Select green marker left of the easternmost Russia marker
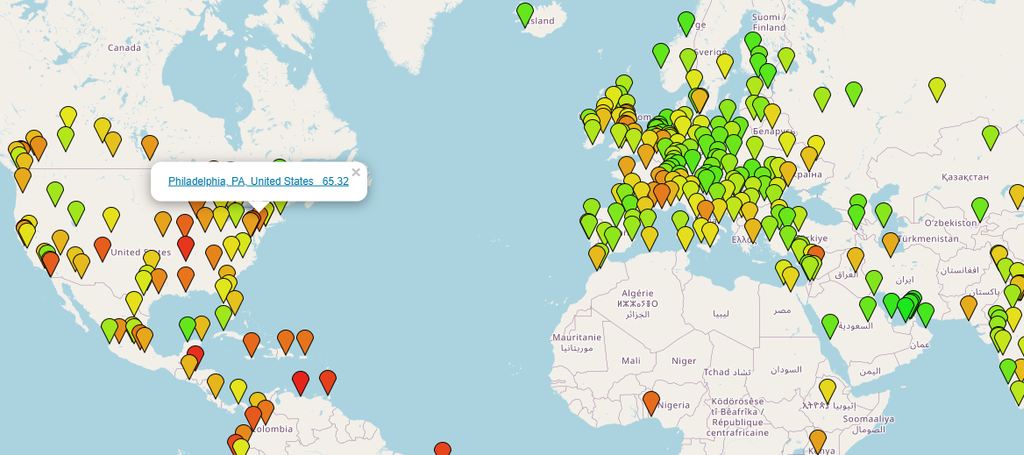This screenshot has width=1024, height=455. tap(854, 94)
